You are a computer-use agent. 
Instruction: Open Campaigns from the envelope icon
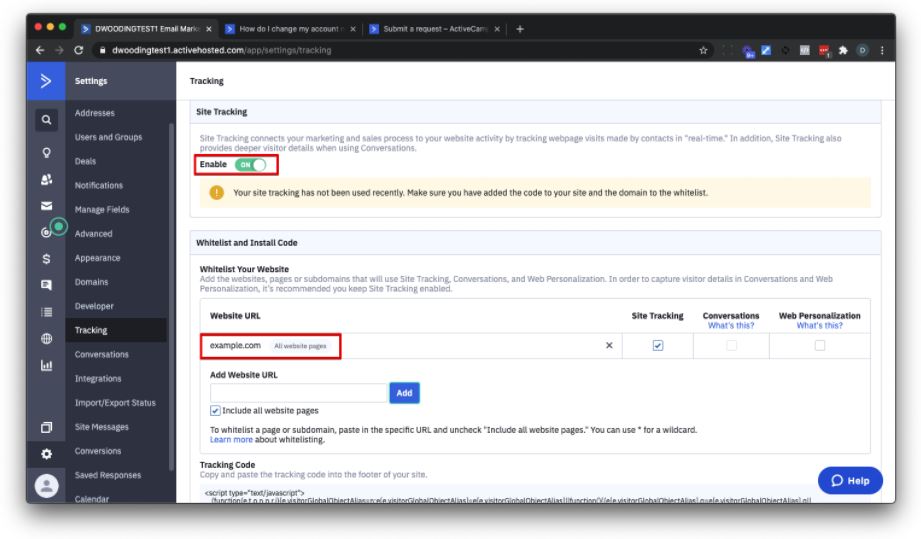pyautogui.click(x=46, y=205)
